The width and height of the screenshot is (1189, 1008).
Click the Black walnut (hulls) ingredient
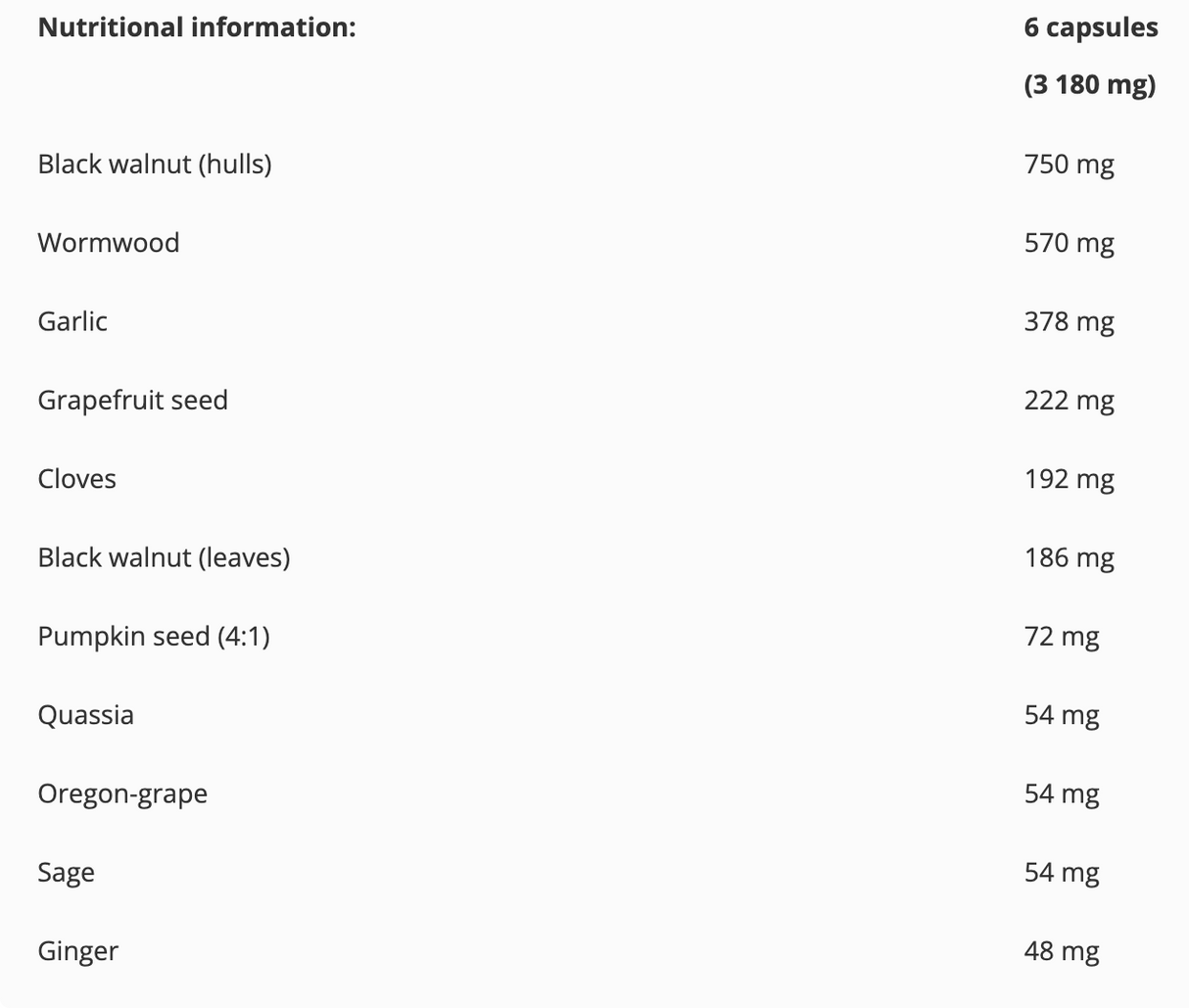pos(155,164)
